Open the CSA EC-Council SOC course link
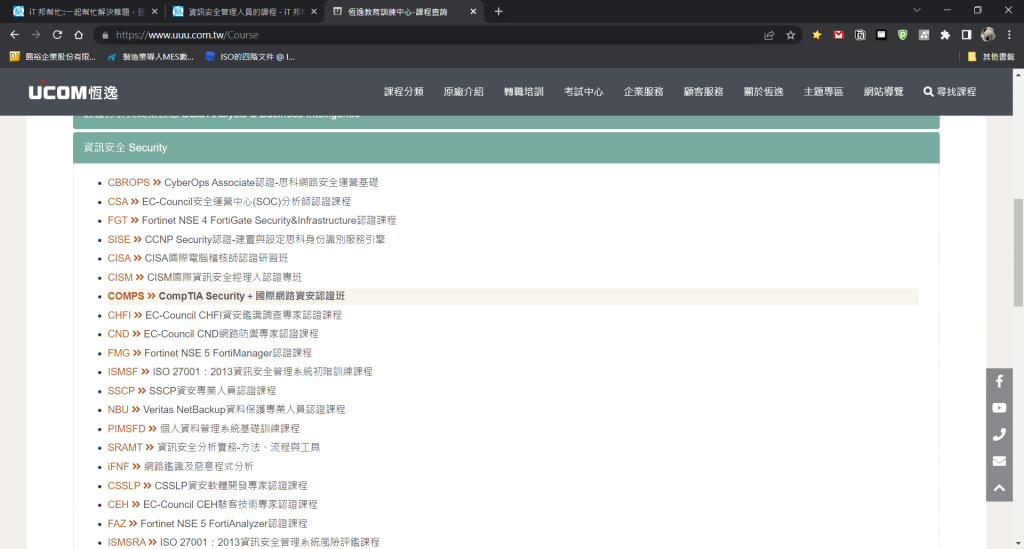The width and height of the screenshot is (1024, 549). coord(229,202)
